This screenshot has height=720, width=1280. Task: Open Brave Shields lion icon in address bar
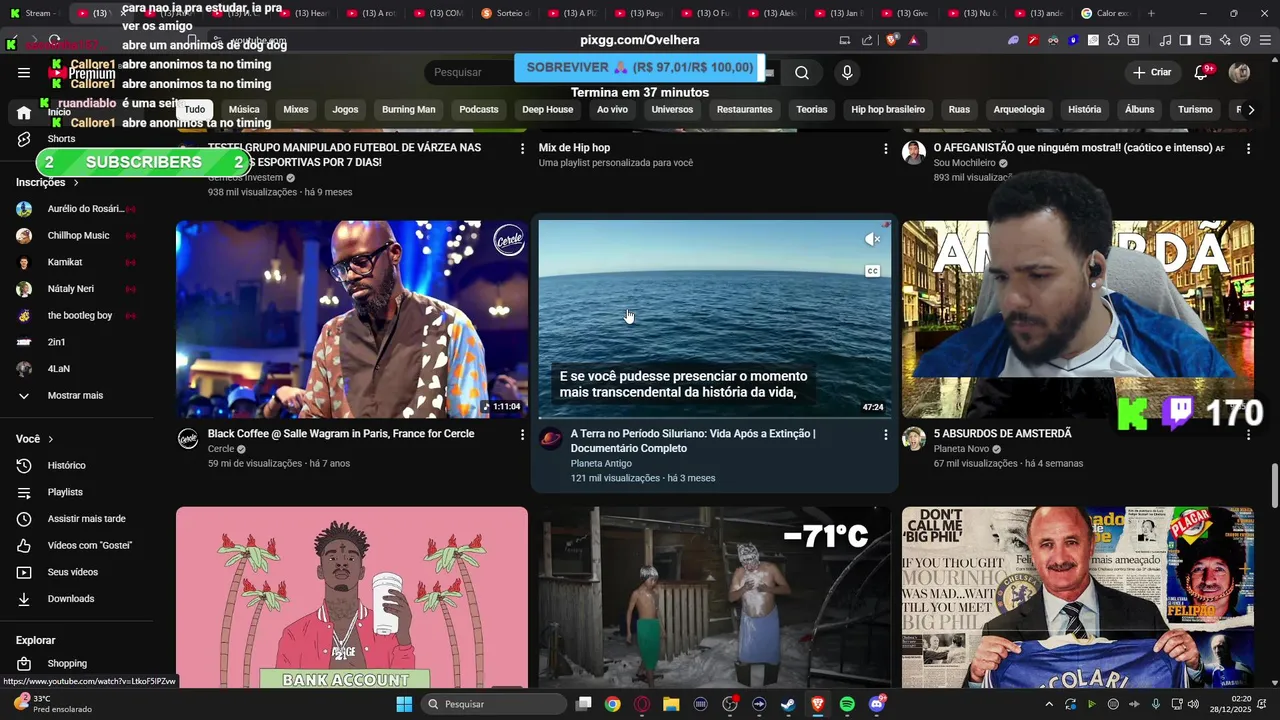(893, 40)
